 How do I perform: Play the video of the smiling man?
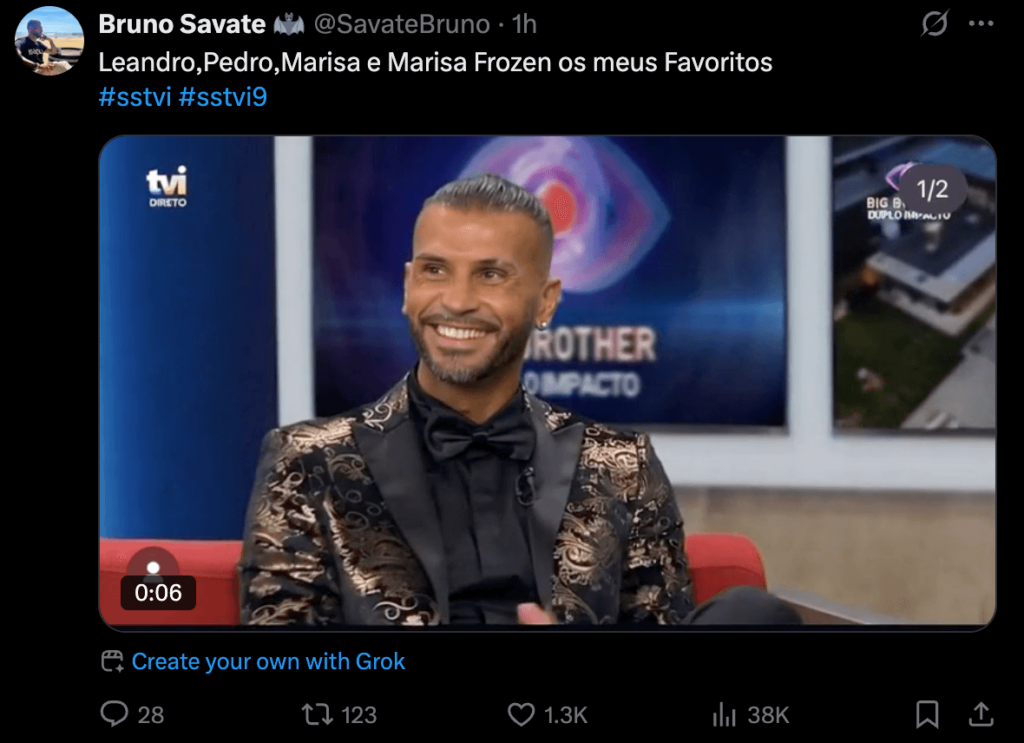[546, 380]
